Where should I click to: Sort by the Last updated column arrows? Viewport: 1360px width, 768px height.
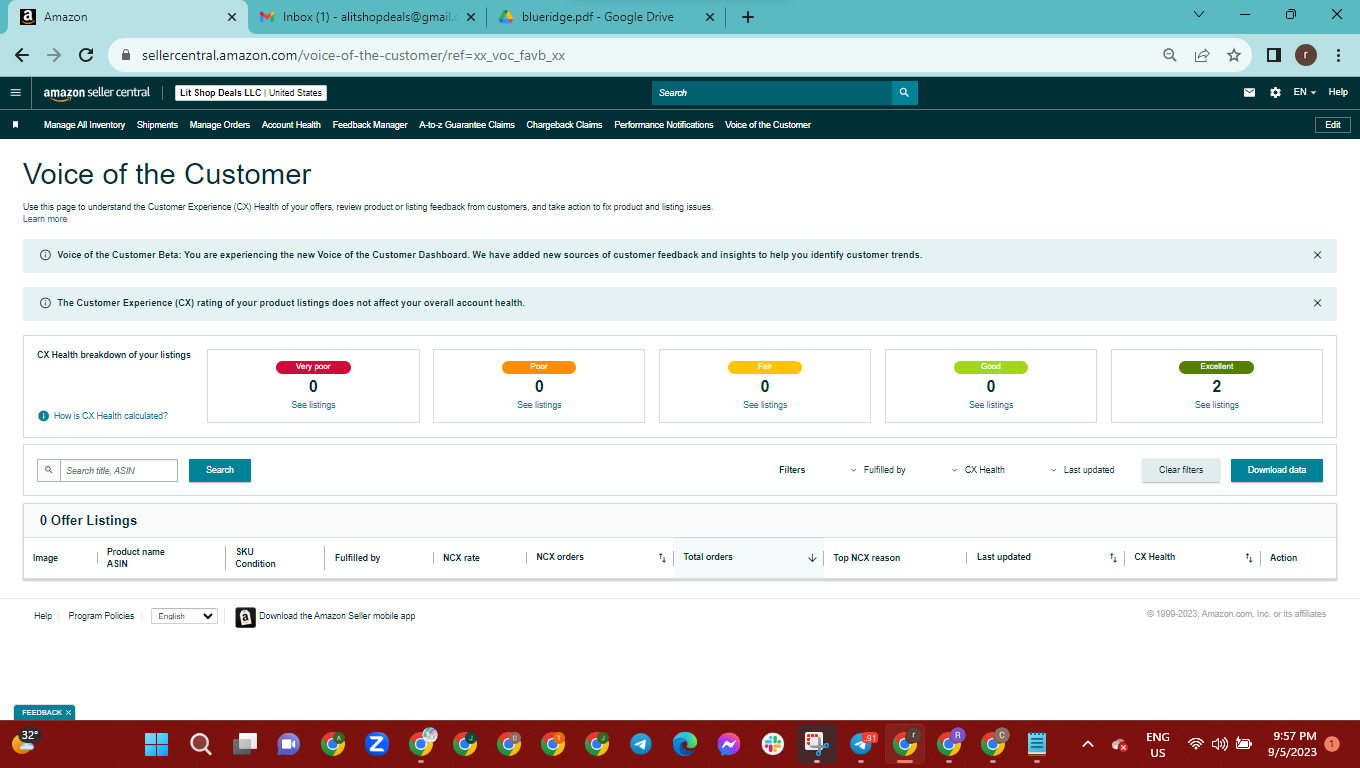(1113, 558)
